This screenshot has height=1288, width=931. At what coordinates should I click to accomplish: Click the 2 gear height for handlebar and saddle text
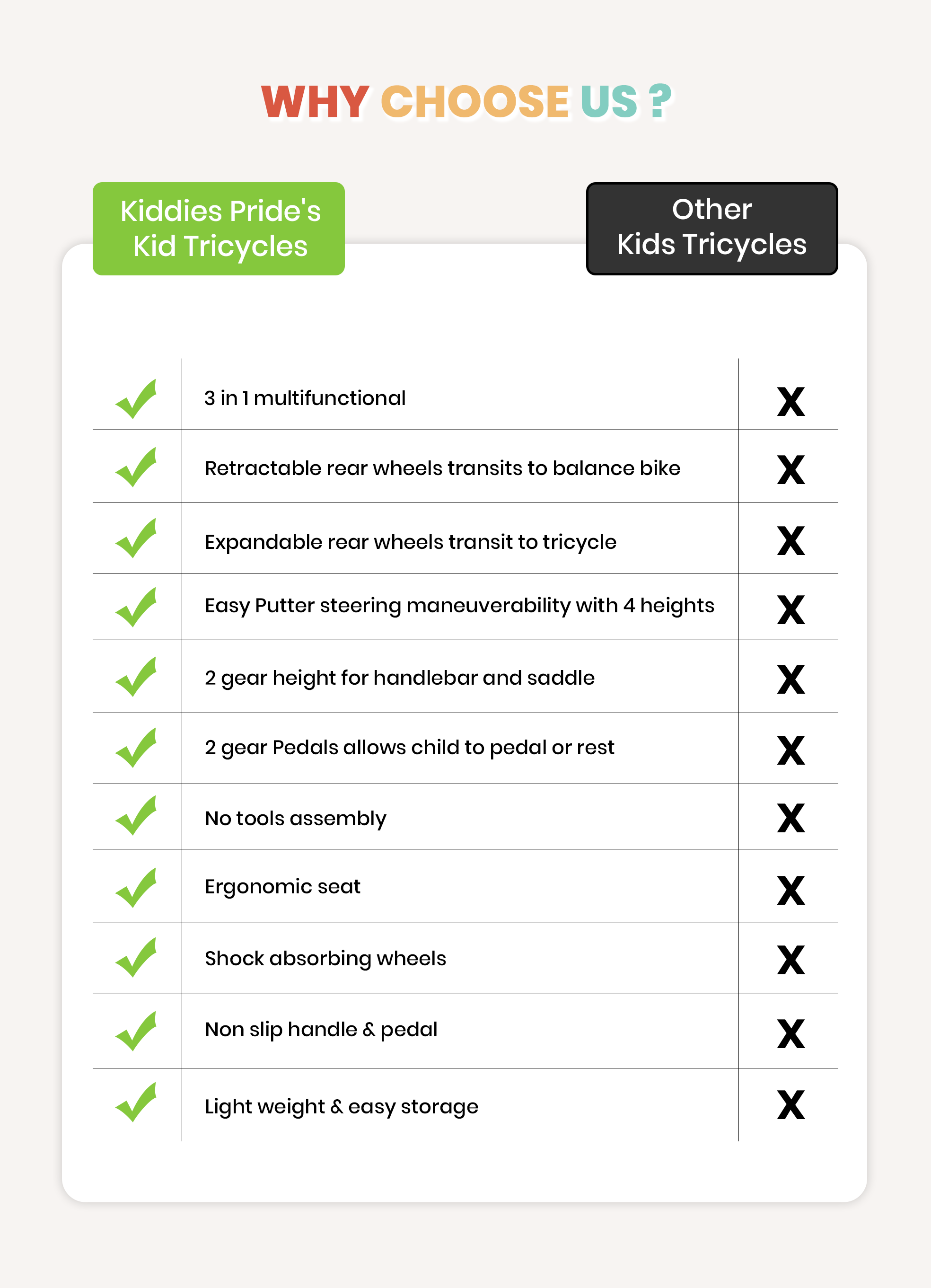(400, 678)
